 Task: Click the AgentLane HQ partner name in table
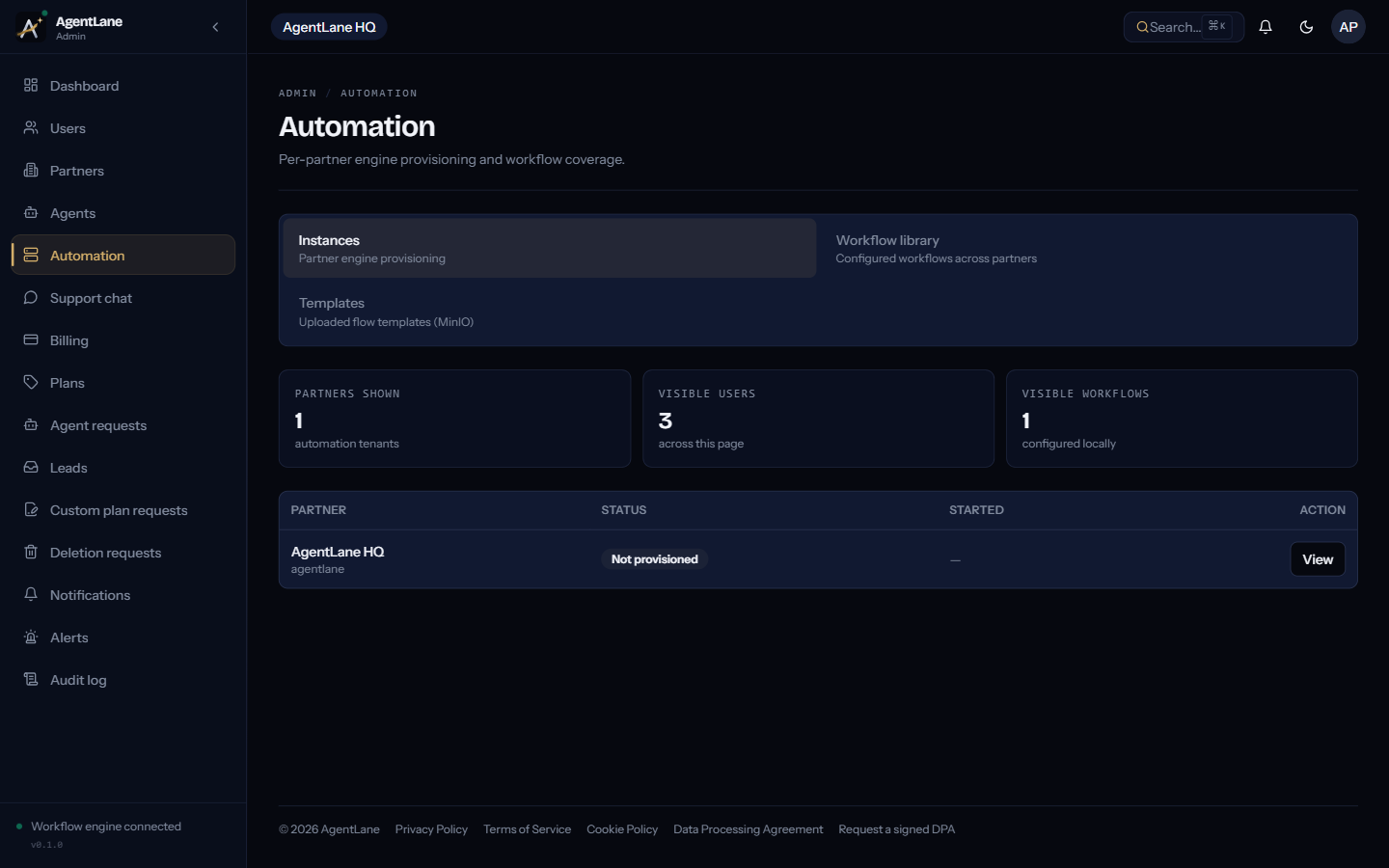[x=338, y=552]
